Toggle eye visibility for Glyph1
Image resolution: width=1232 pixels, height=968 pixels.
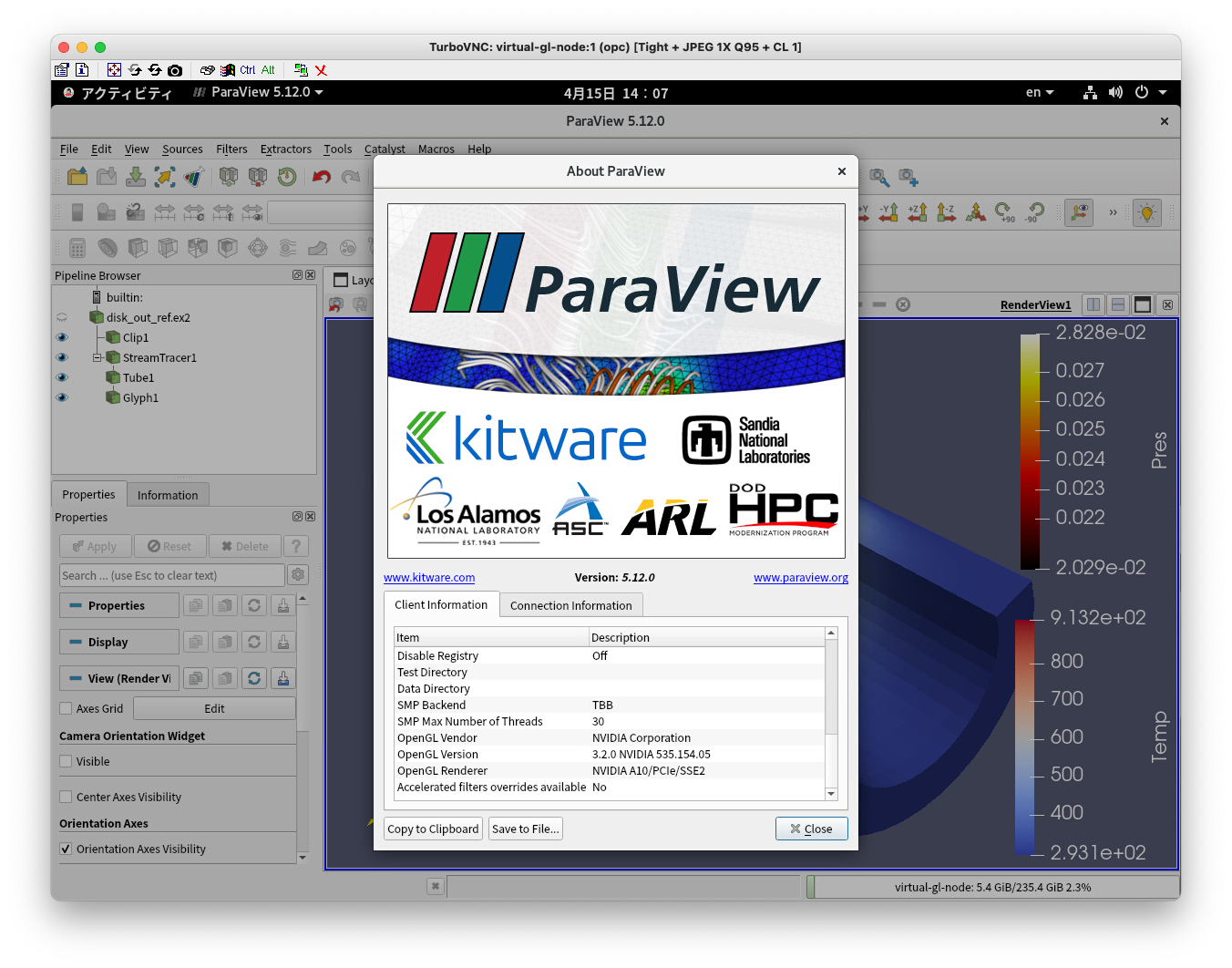[62, 397]
